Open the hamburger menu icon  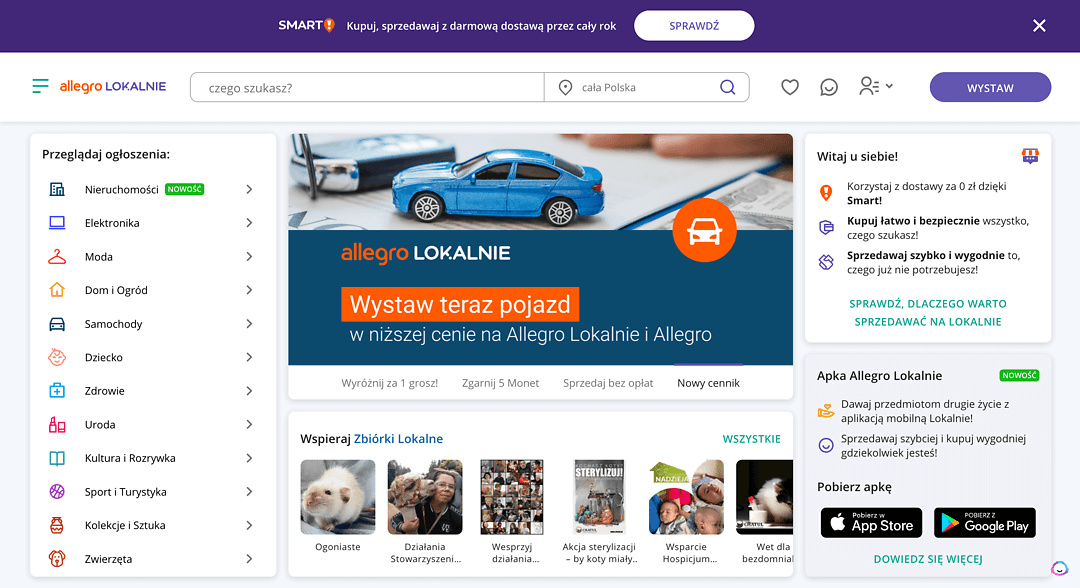point(41,86)
